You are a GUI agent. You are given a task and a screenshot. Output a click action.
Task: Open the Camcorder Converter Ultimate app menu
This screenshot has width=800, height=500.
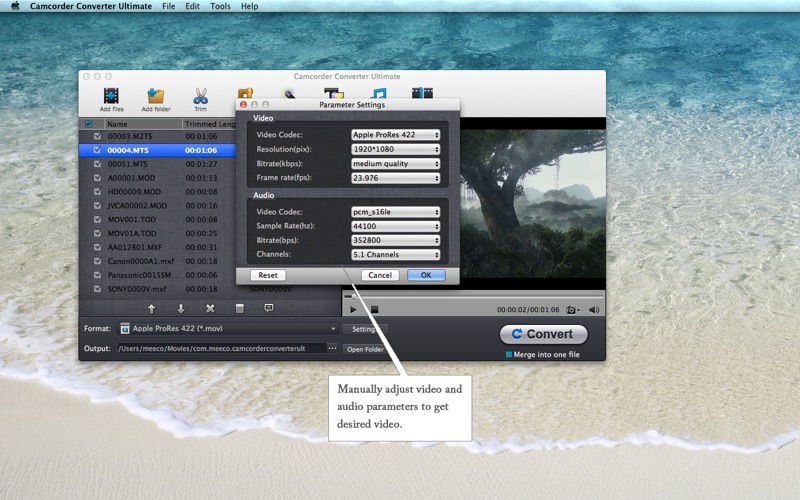[91, 6]
